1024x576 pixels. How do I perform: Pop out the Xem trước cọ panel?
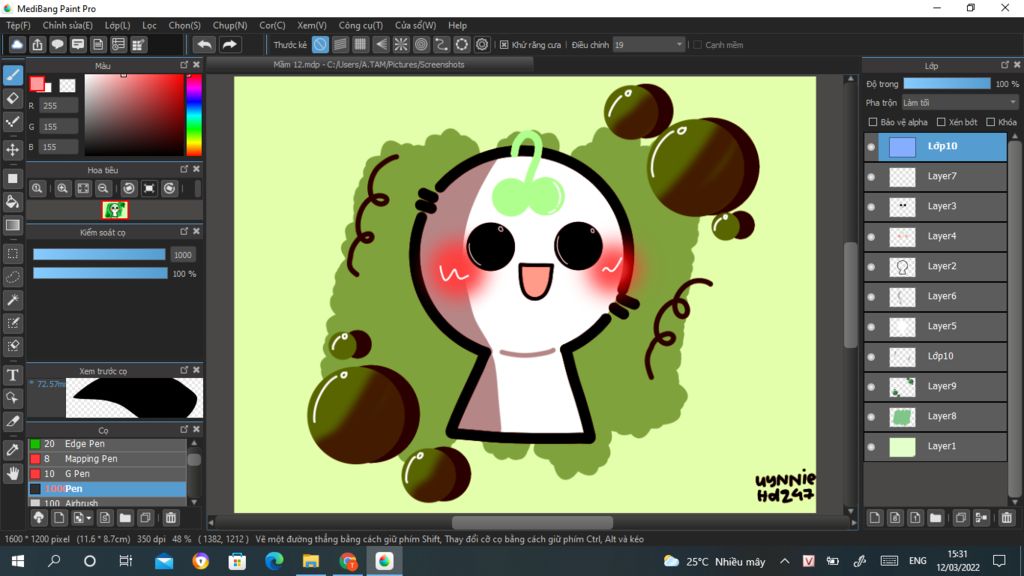[x=184, y=370]
